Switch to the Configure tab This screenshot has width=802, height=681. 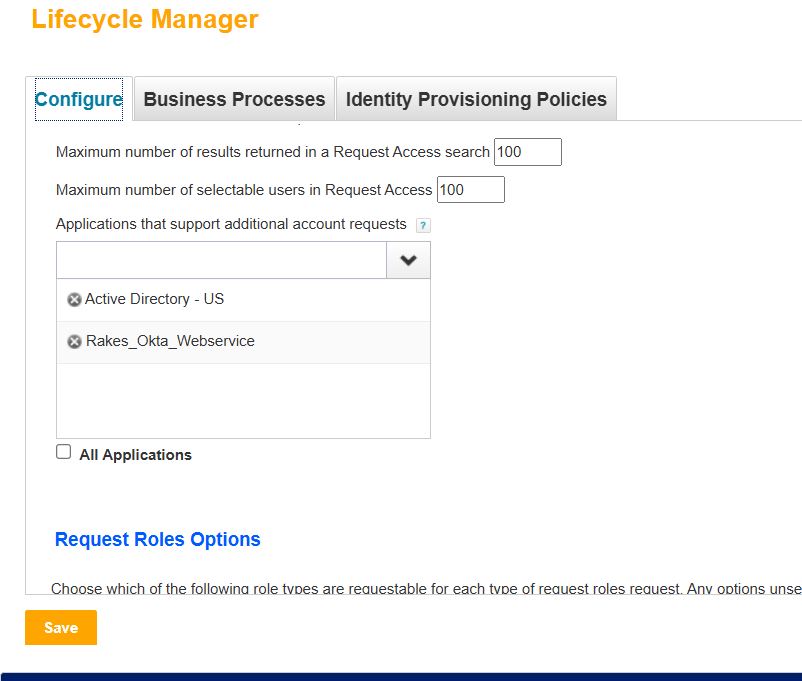click(x=79, y=99)
